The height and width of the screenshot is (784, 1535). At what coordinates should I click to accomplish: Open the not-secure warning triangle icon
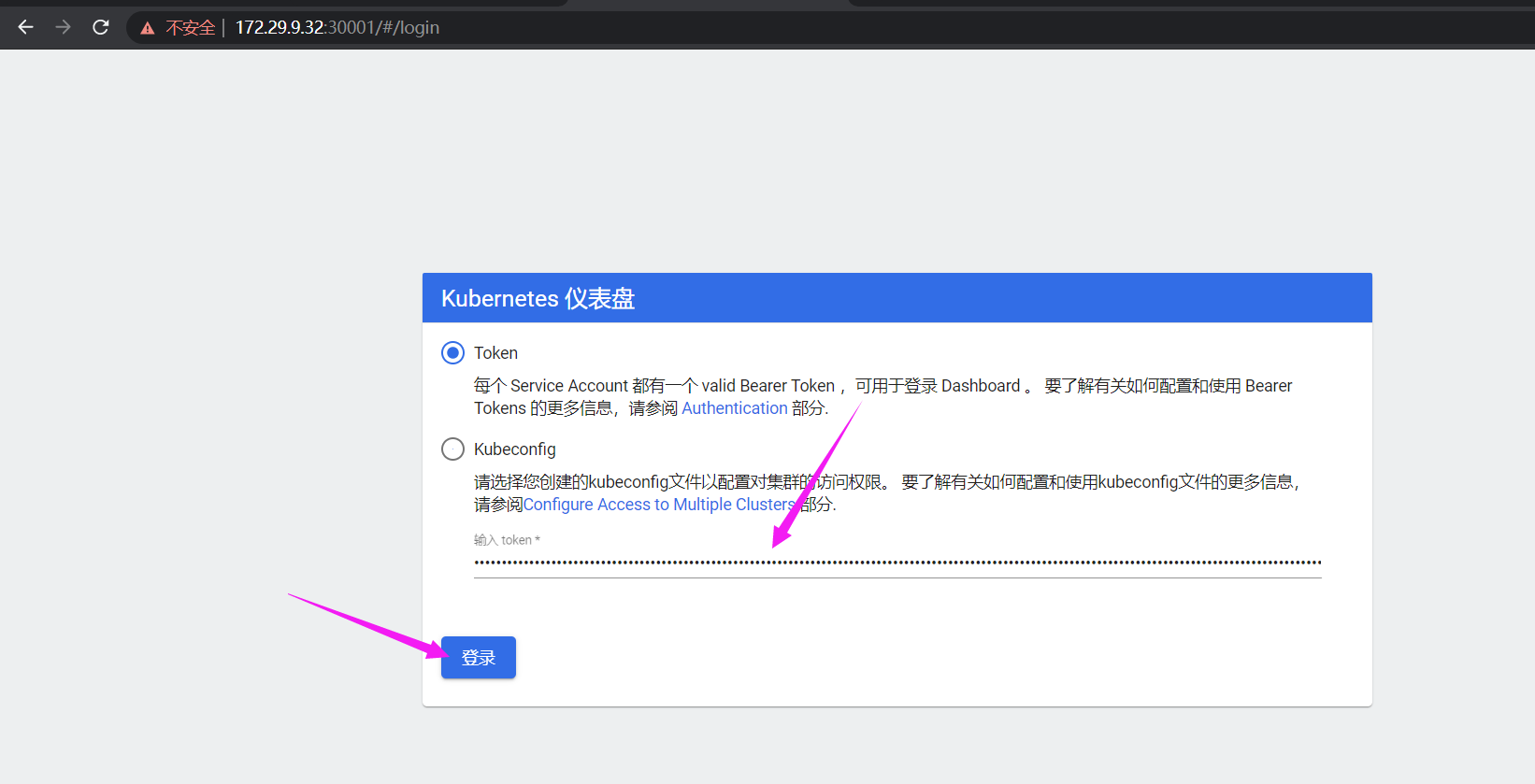pyautogui.click(x=148, y=28)
